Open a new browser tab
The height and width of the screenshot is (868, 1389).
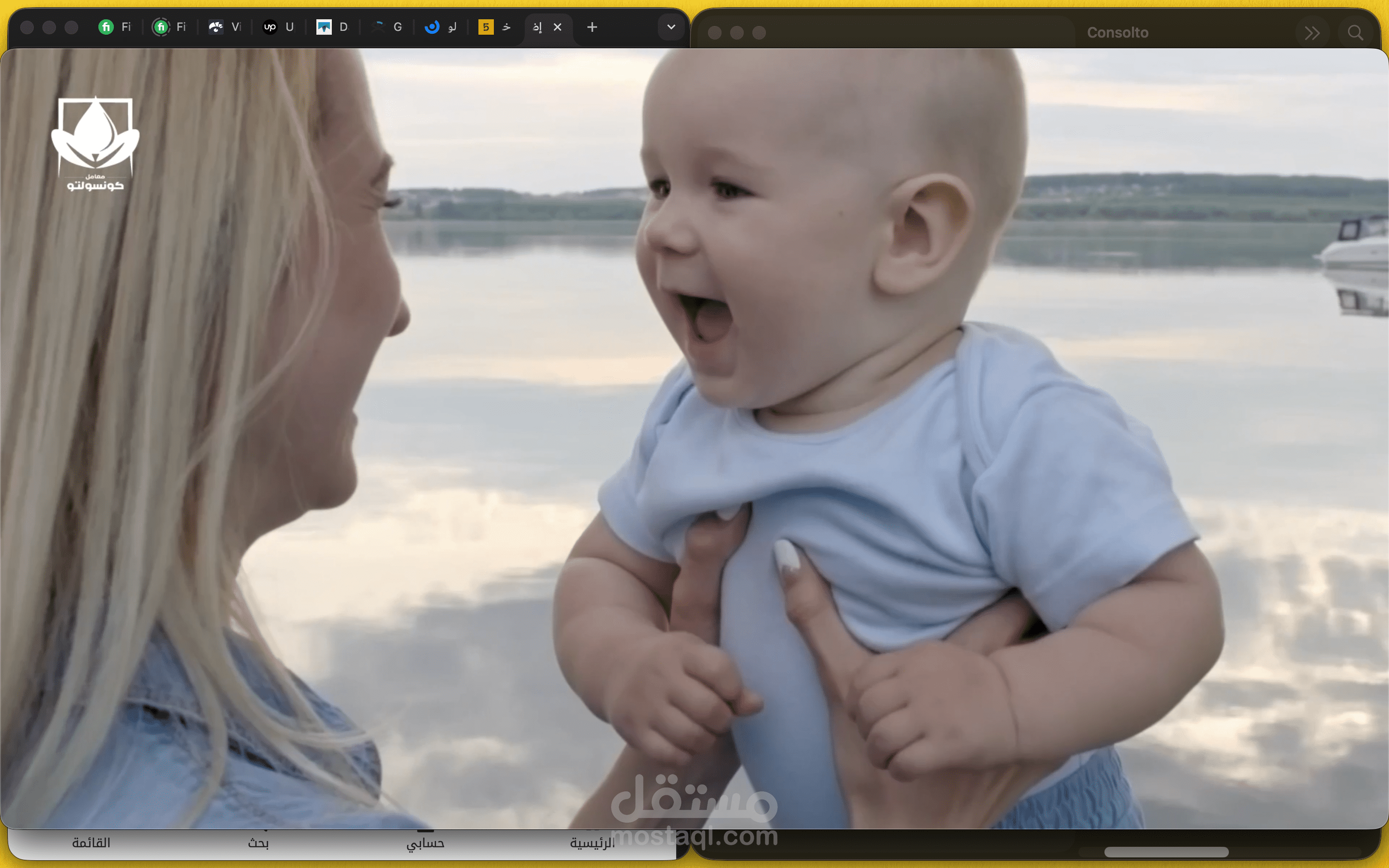[x=592, y=27]
